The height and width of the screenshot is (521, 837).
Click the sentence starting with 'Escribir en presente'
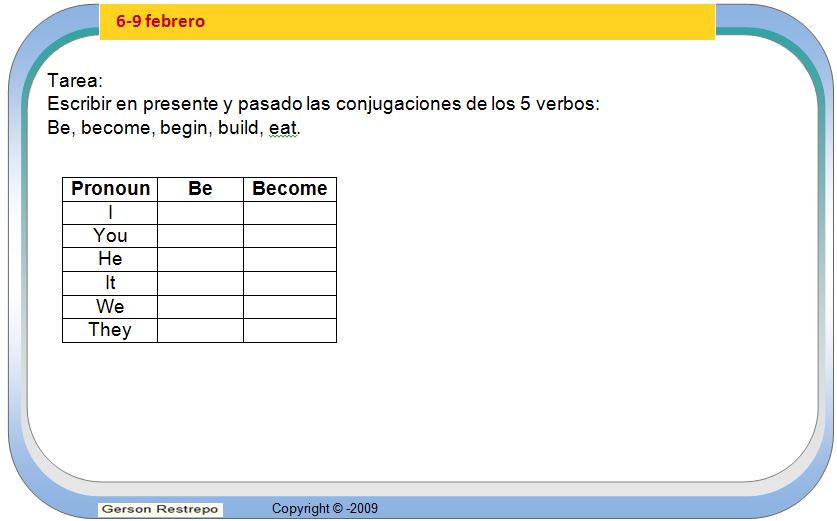tap(323, 104)
